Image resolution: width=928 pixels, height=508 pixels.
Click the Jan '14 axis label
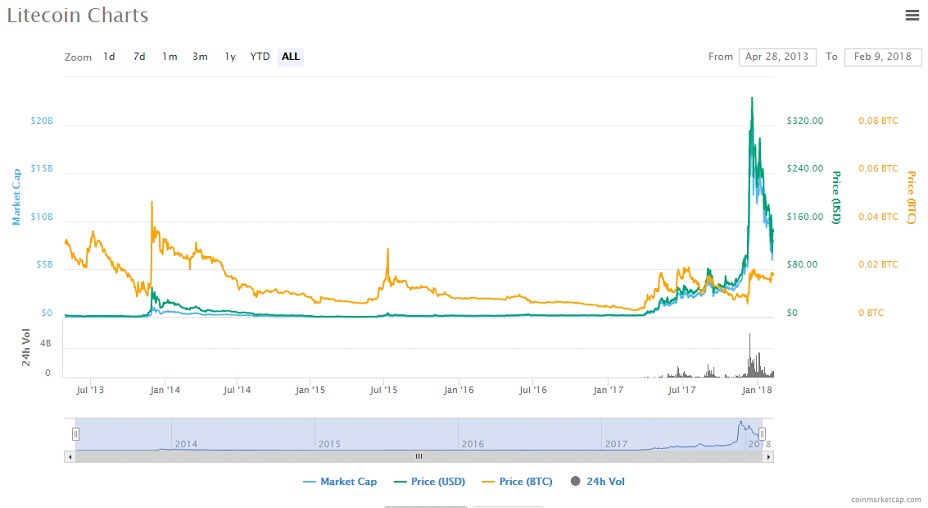(165, 390)
